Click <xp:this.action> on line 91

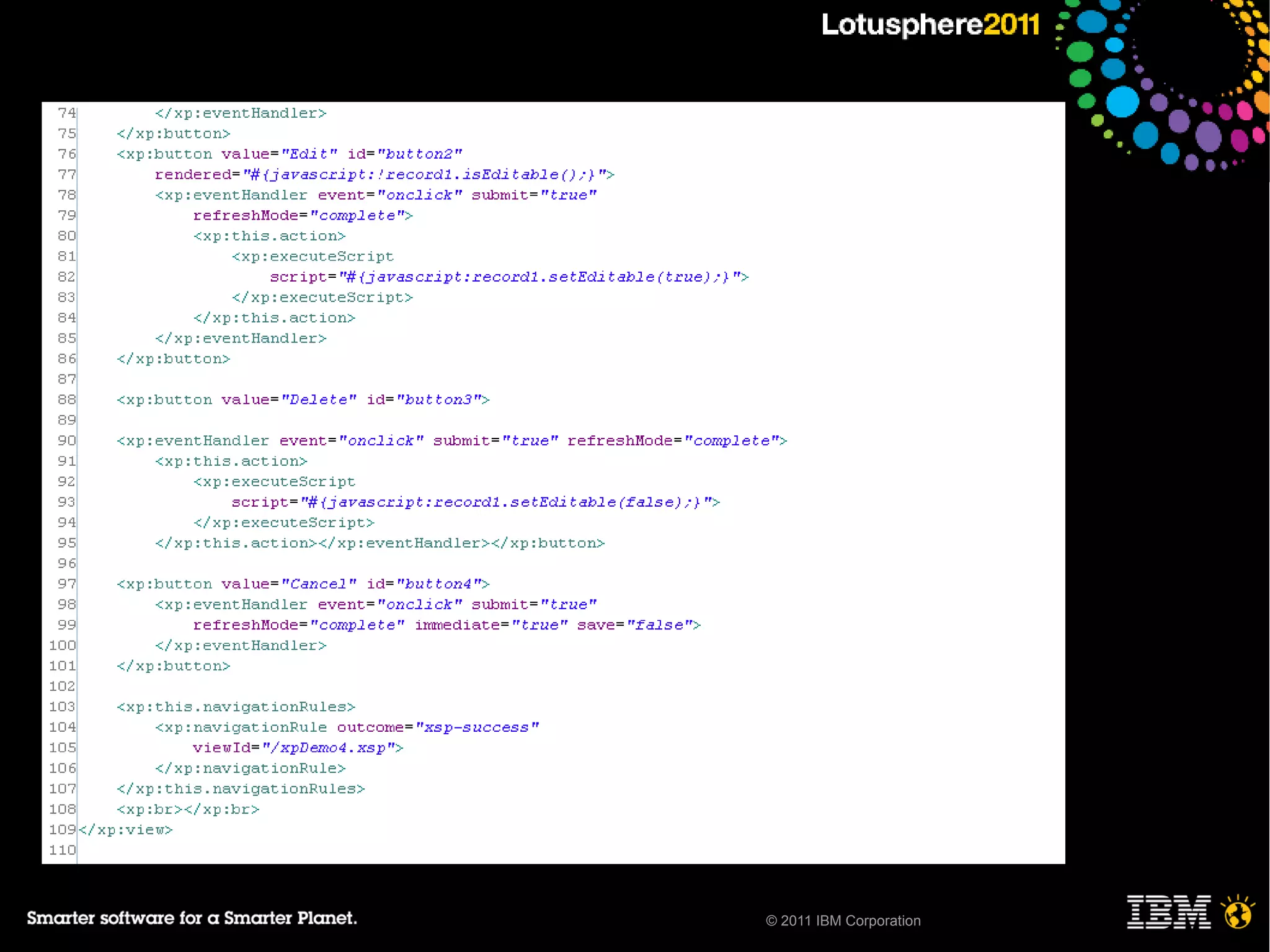231,461
